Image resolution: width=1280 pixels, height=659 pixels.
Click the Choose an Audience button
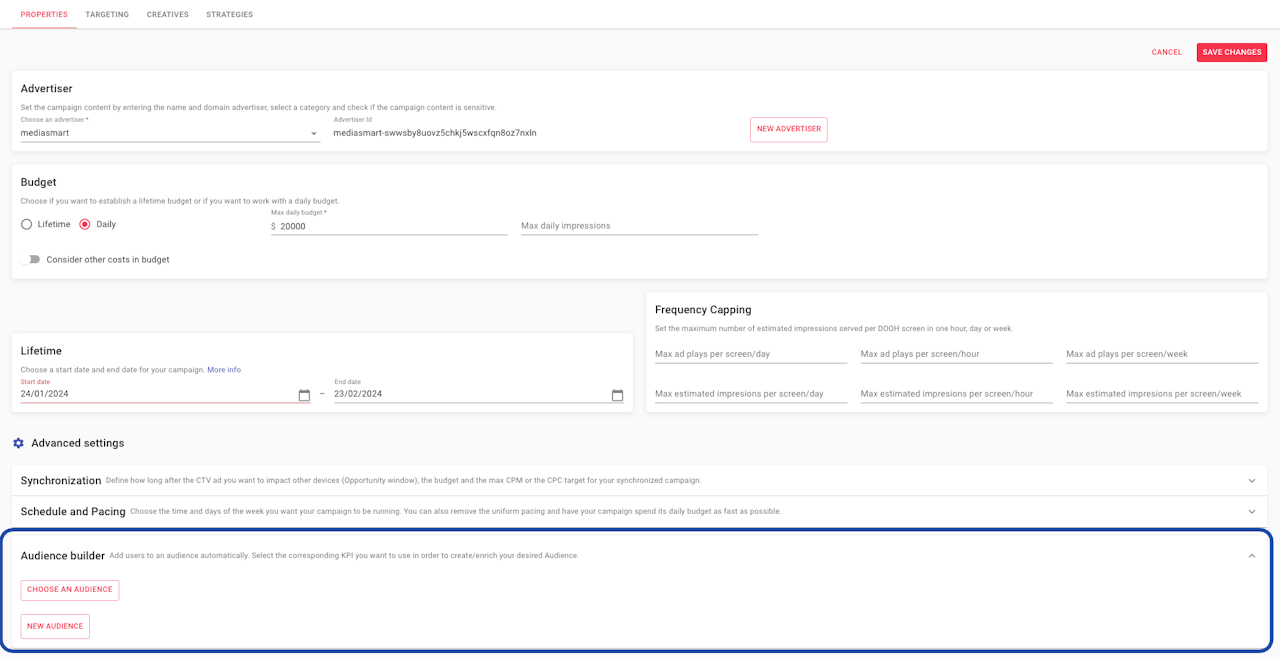click(70, 590)
